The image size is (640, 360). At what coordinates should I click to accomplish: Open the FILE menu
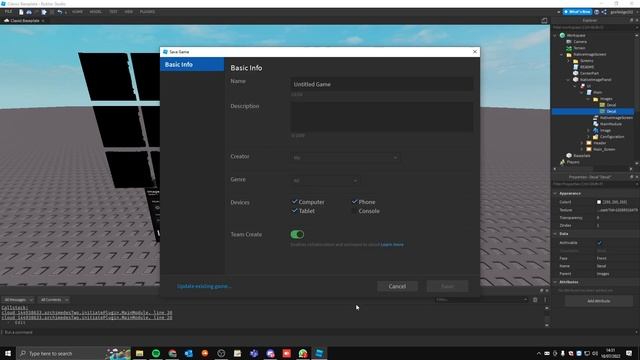click(x=8, y=12)
